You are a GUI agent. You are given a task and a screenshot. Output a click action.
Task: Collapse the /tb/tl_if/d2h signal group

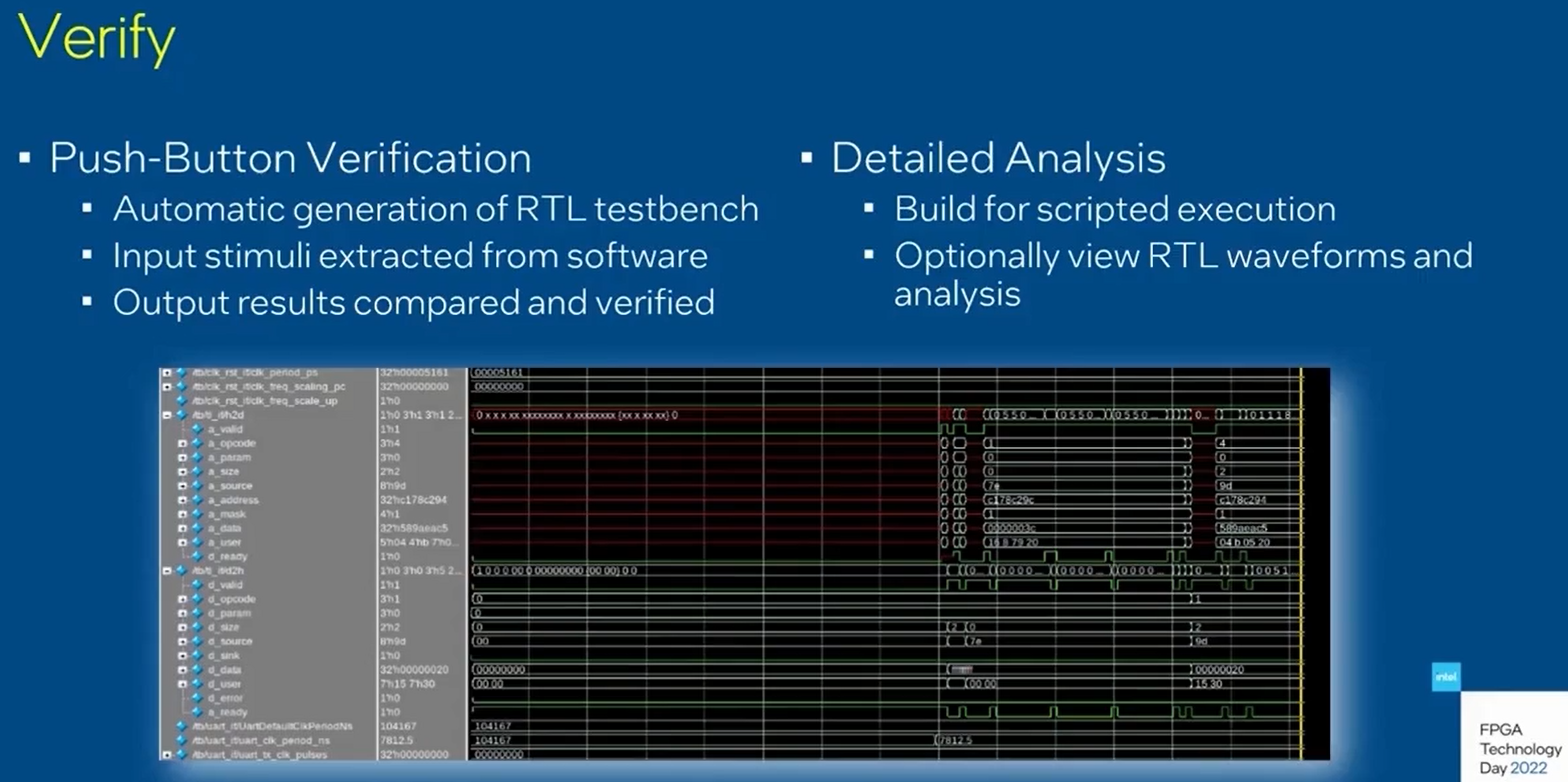167,571
